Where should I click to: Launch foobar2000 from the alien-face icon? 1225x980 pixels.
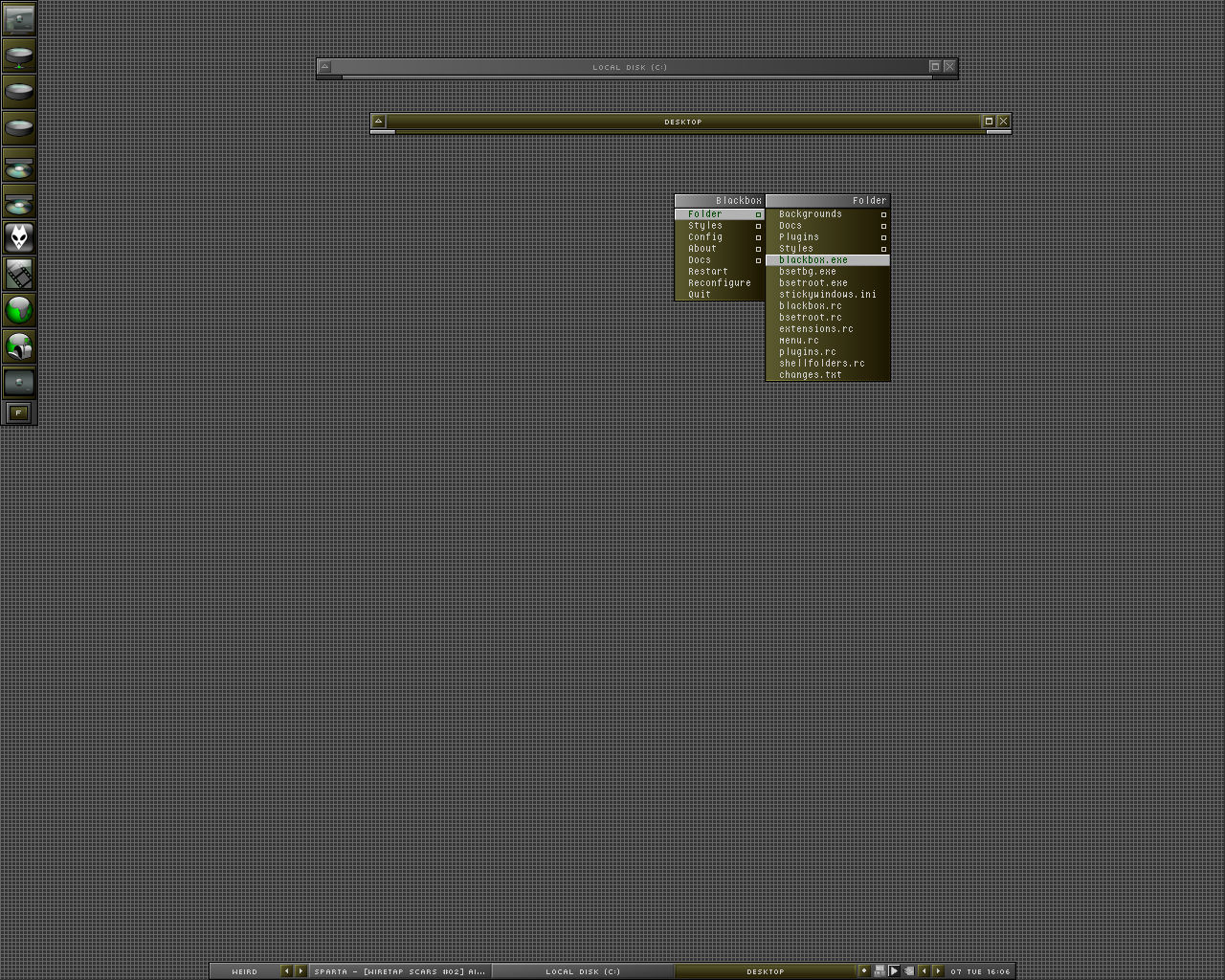tap(19, 237)
